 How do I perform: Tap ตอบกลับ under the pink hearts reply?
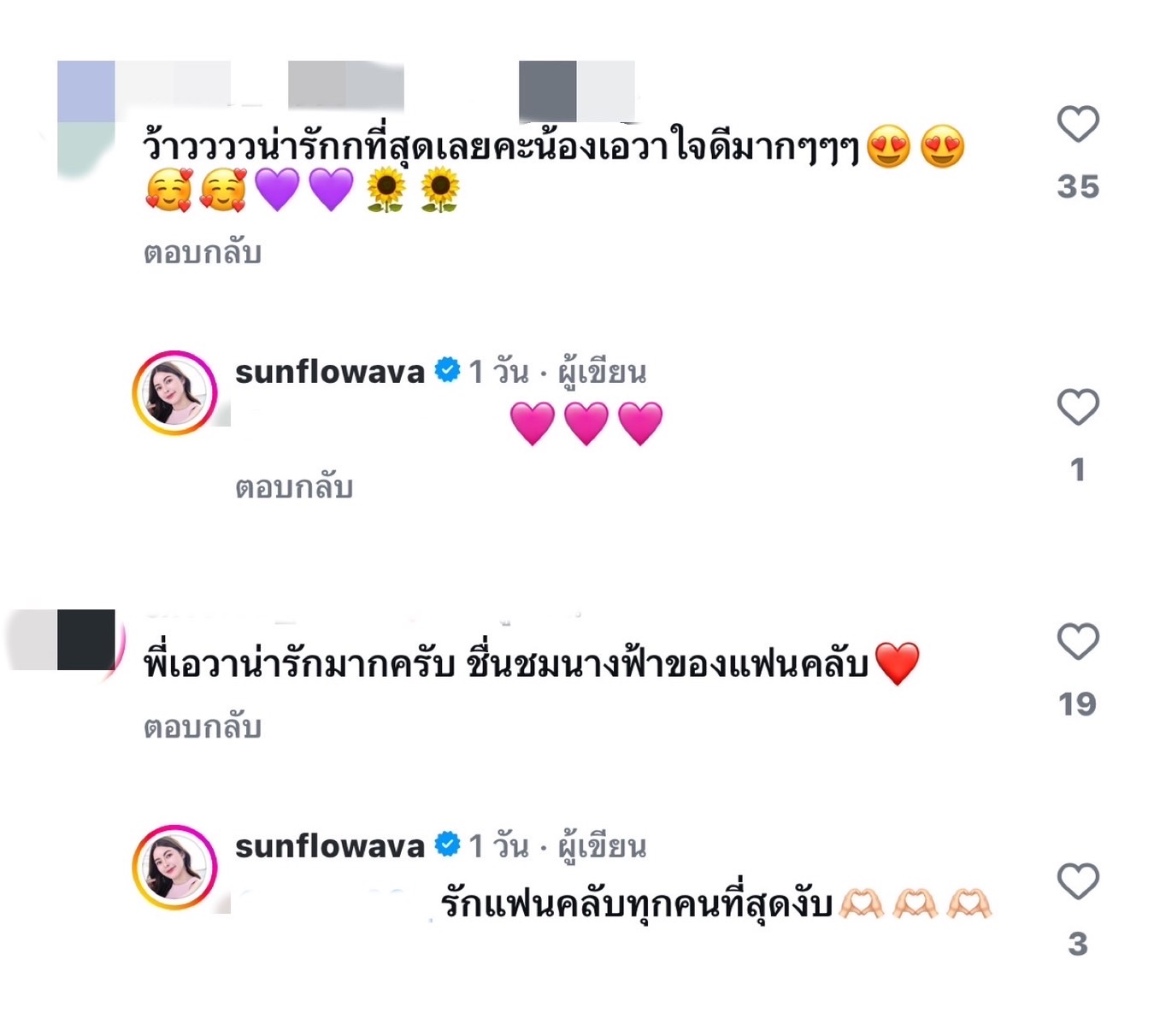(294, 487)
